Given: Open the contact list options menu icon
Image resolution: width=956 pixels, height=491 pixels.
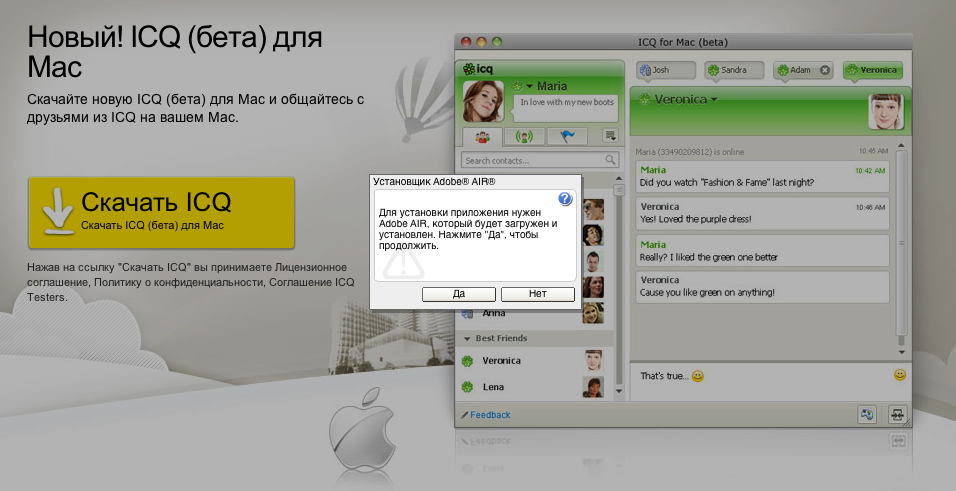Looking at the screenshot, I should (610, 135).
